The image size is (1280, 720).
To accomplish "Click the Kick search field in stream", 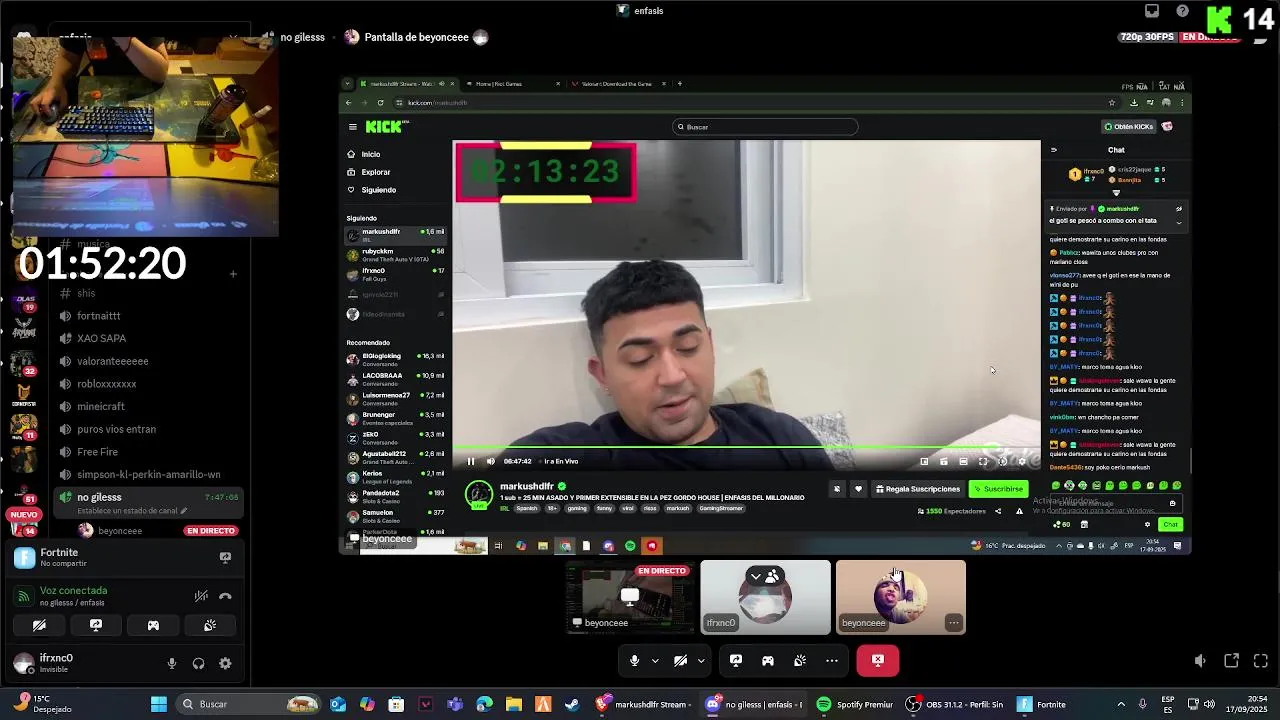I will click(x=765, y=127).
